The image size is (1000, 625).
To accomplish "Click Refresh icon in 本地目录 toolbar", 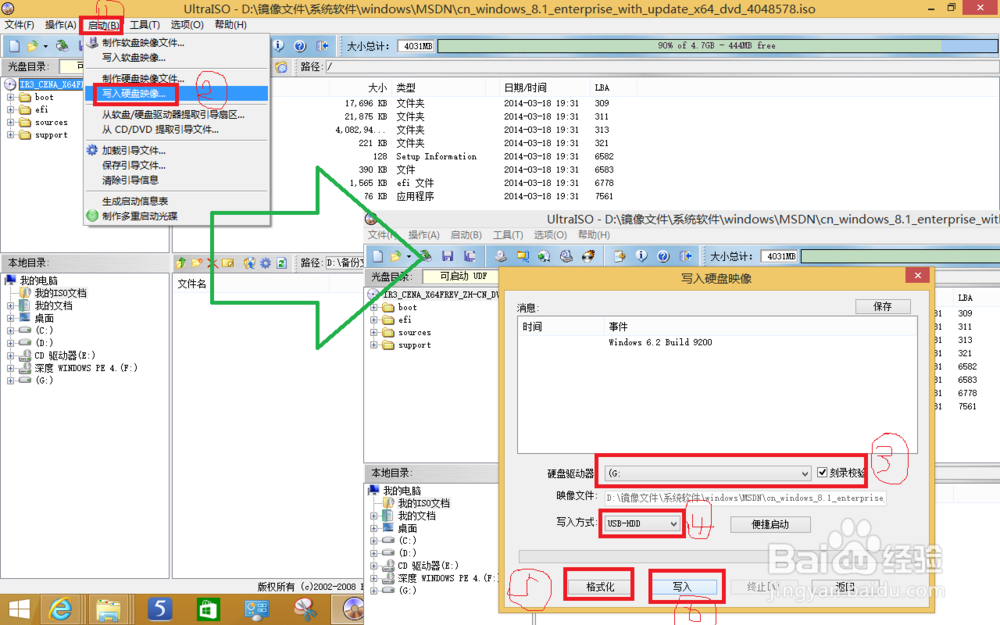I will tap(281, 263).
